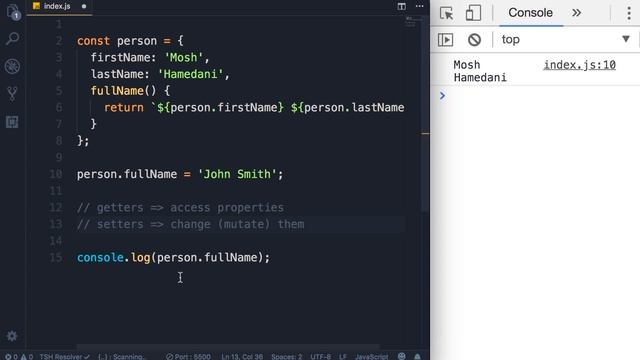This screenshot has height=360, width=640.
Task: Activate the DevTools inspect element icon
Action: pyautogui.click(x=447, y=13)
